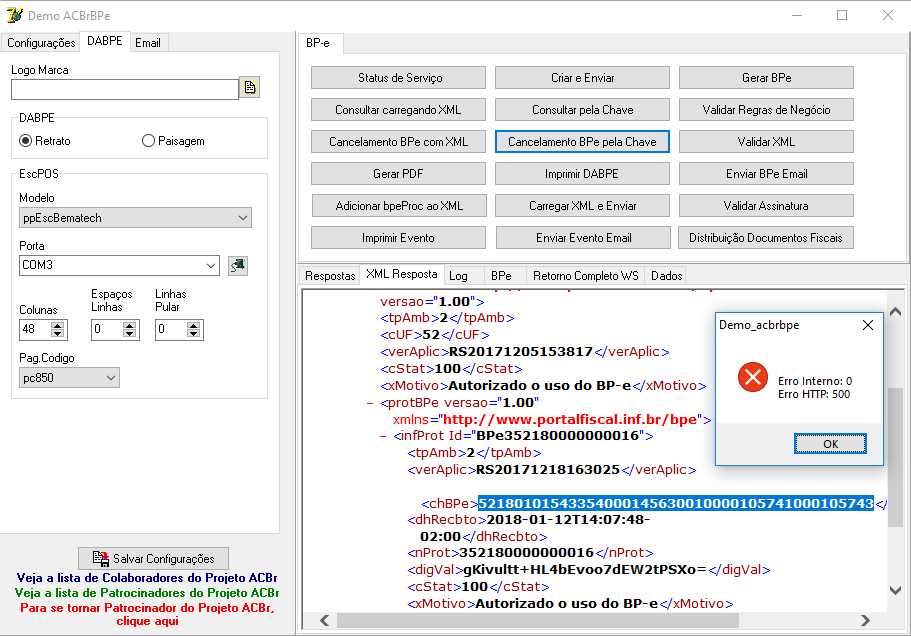The height and width of the screenshot is (636, 911).
Task: Switch to the DABPE tab
Action: (x=105, y=41)
